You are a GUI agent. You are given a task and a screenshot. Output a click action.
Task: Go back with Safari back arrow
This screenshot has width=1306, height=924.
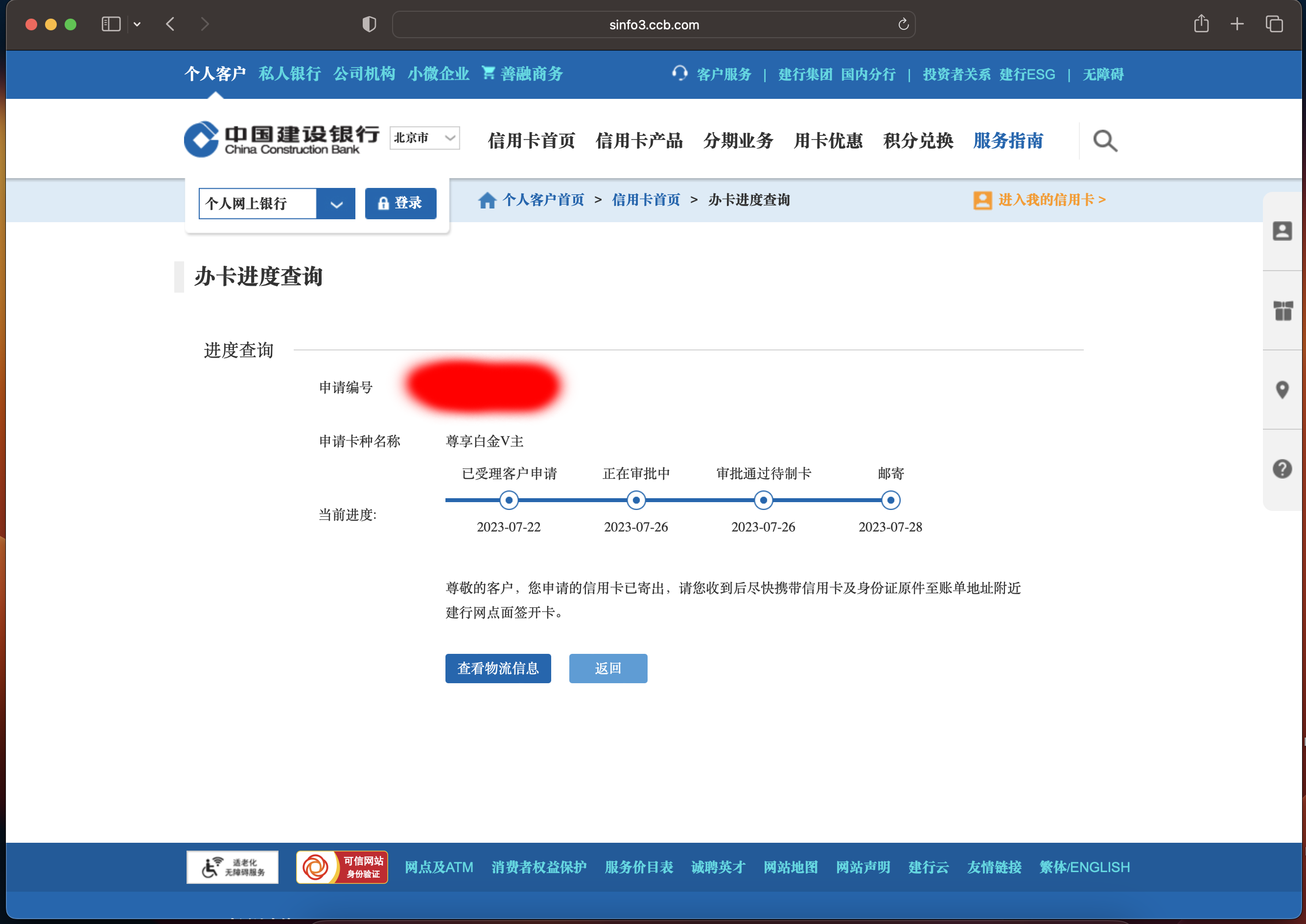170,24
